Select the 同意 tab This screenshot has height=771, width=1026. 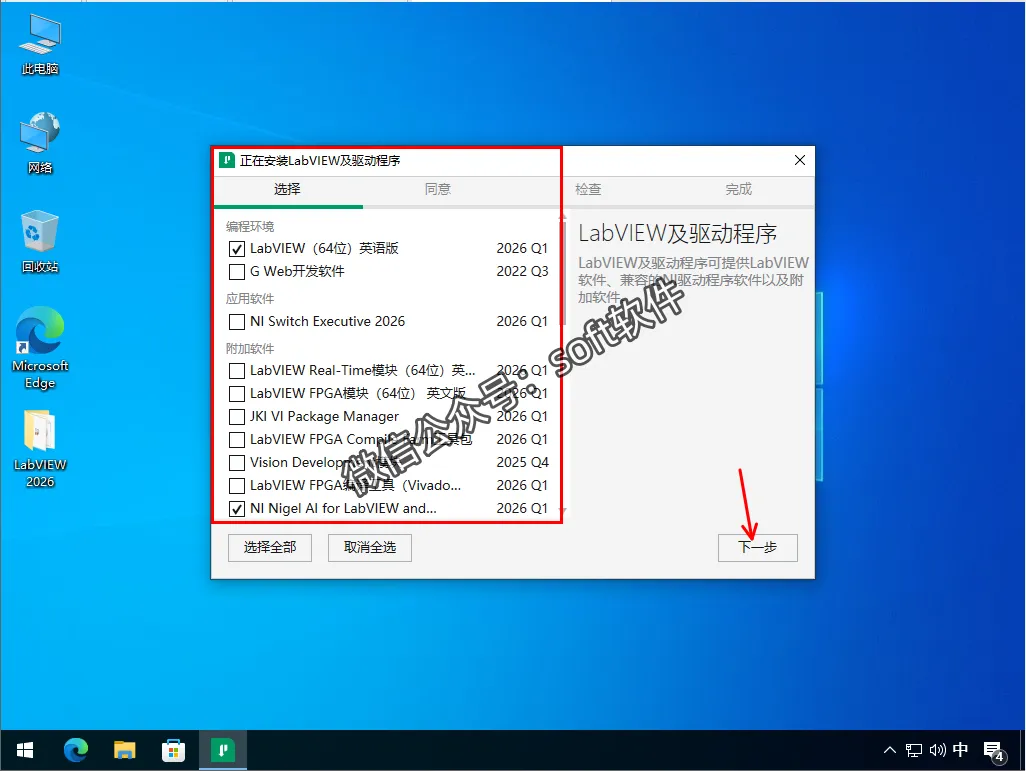click(x=438, y=190)
